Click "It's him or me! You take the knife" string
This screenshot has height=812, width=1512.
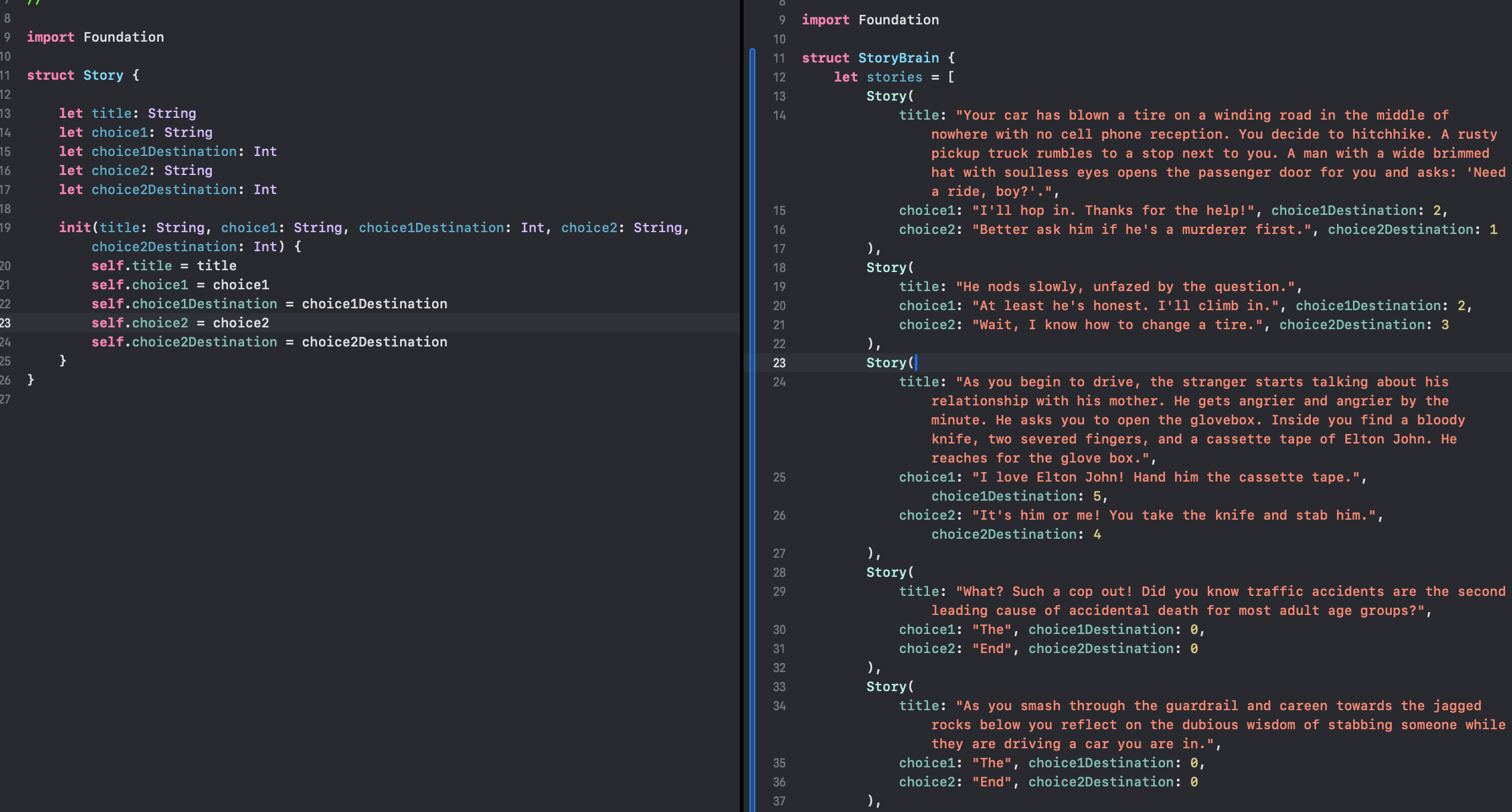tap(1174, 515)
